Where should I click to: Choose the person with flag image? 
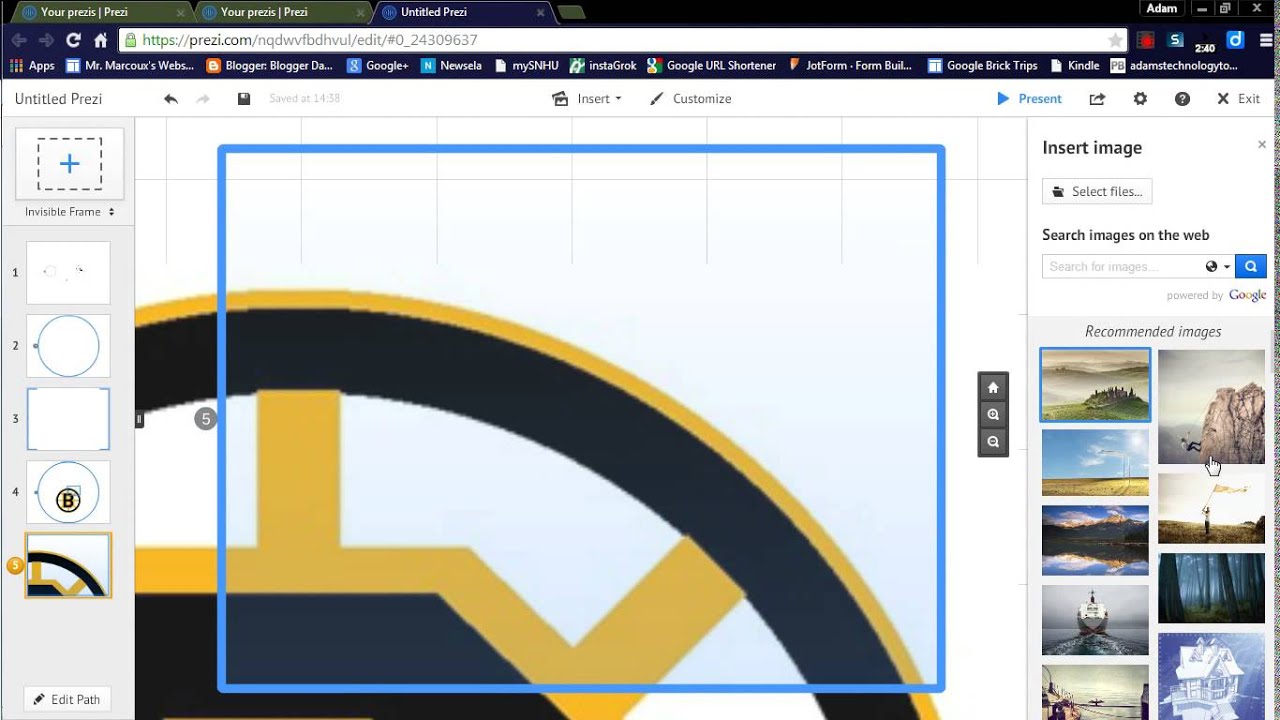point(1211,508)
